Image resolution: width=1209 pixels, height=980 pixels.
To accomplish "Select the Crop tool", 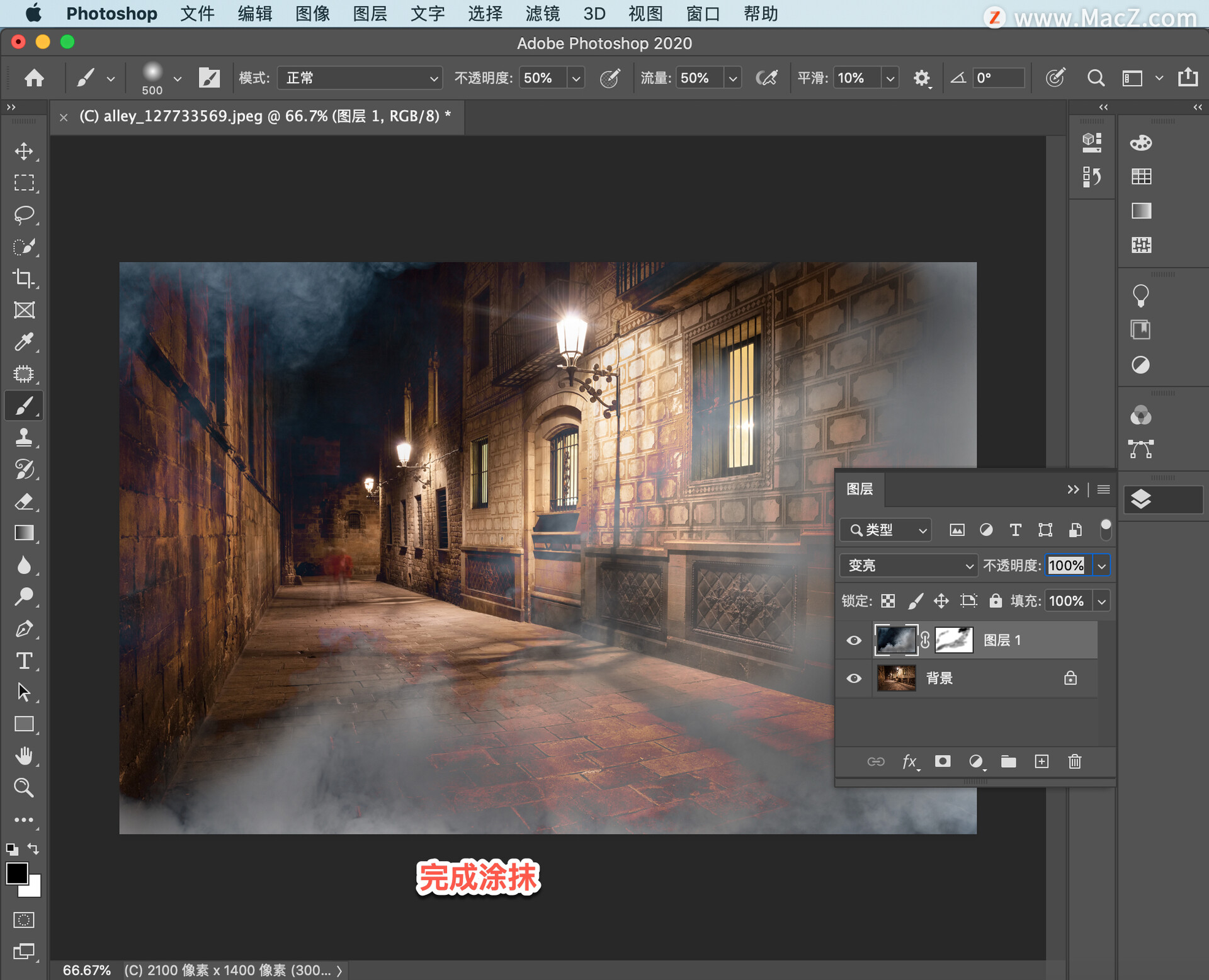I will tap(24, 278).
